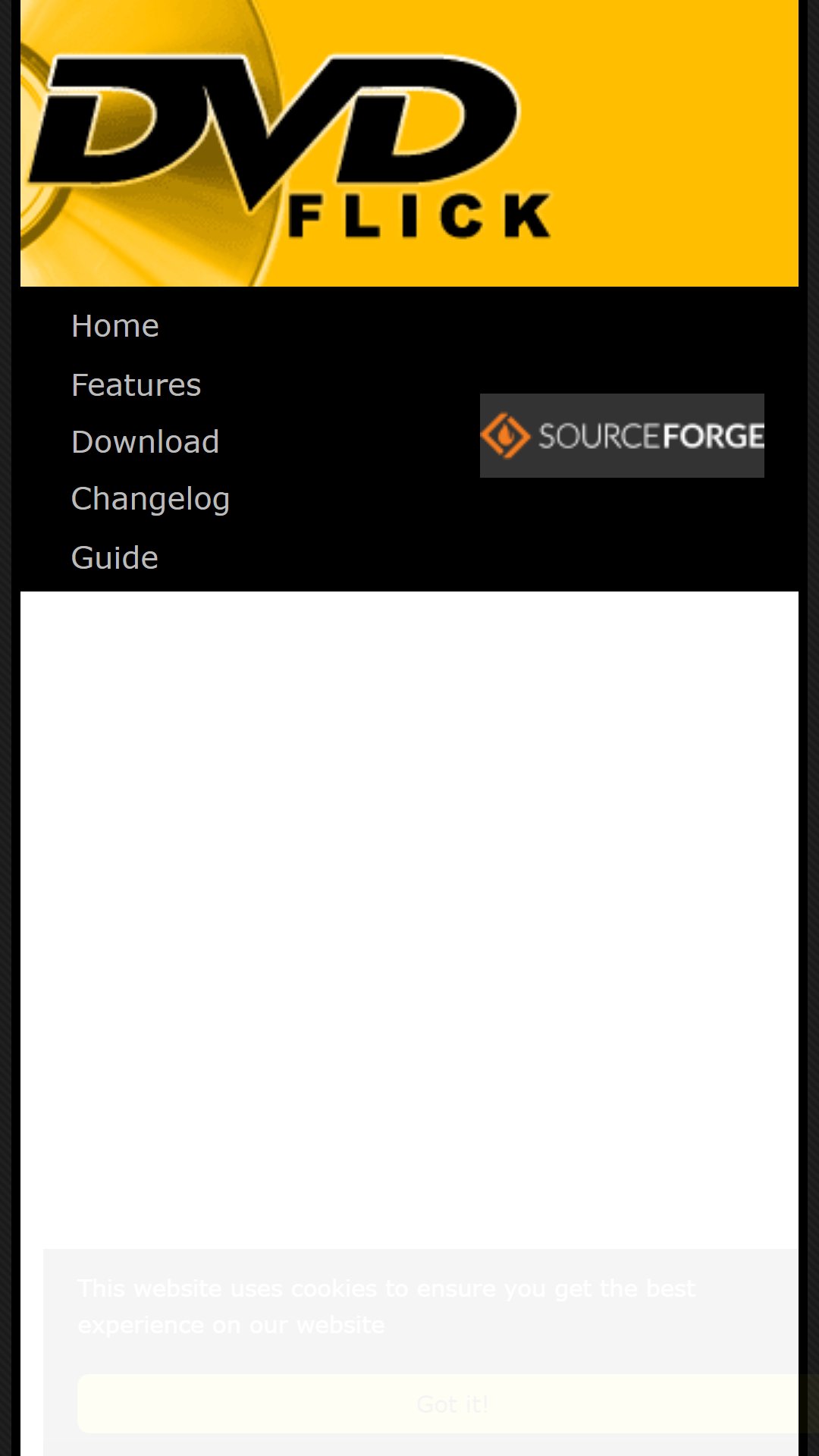Click the golden disc graphic in banner
This screenshot has height=1456, width=819.
click(x=144, y=227)
